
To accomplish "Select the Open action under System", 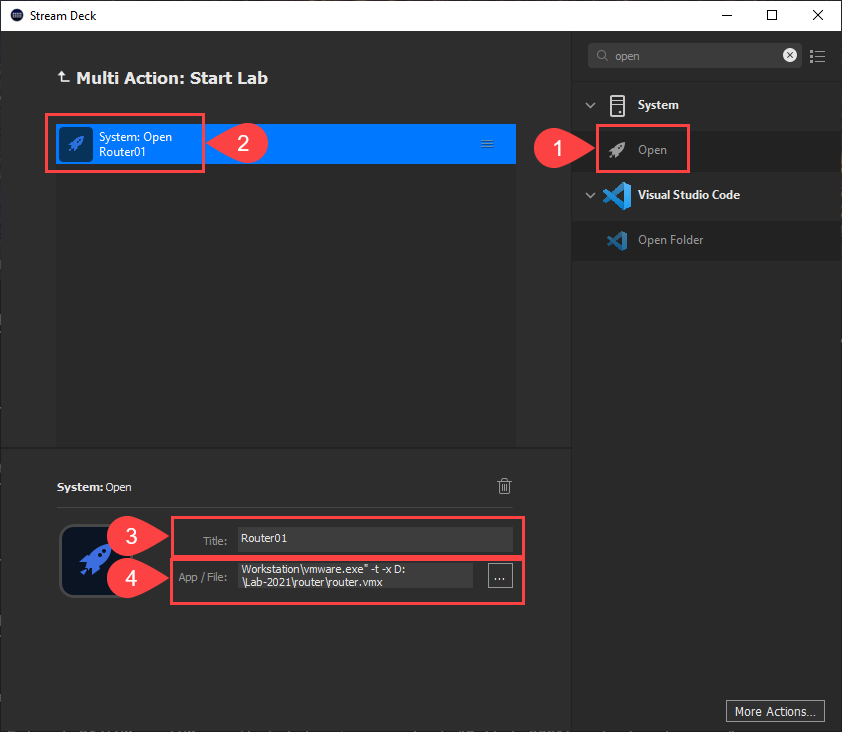I will (x=707, y=150).
